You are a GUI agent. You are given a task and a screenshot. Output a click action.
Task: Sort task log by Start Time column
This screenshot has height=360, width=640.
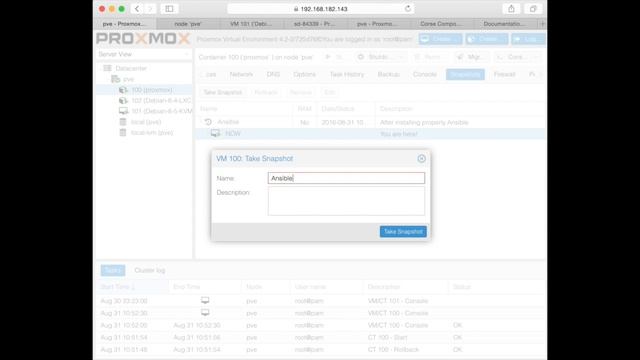[x=132, y=287]
